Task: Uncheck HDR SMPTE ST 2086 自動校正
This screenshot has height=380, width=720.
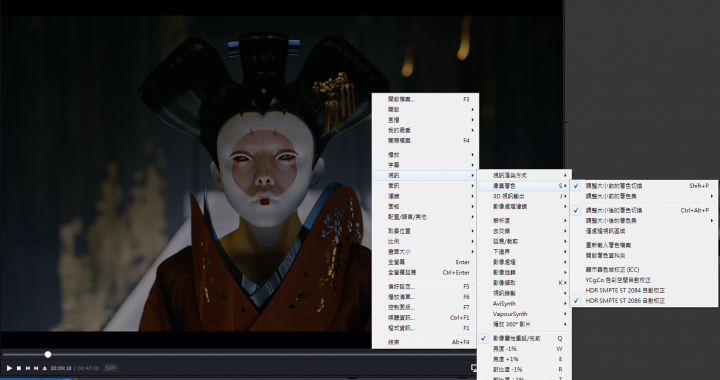Action: point(644,301)
